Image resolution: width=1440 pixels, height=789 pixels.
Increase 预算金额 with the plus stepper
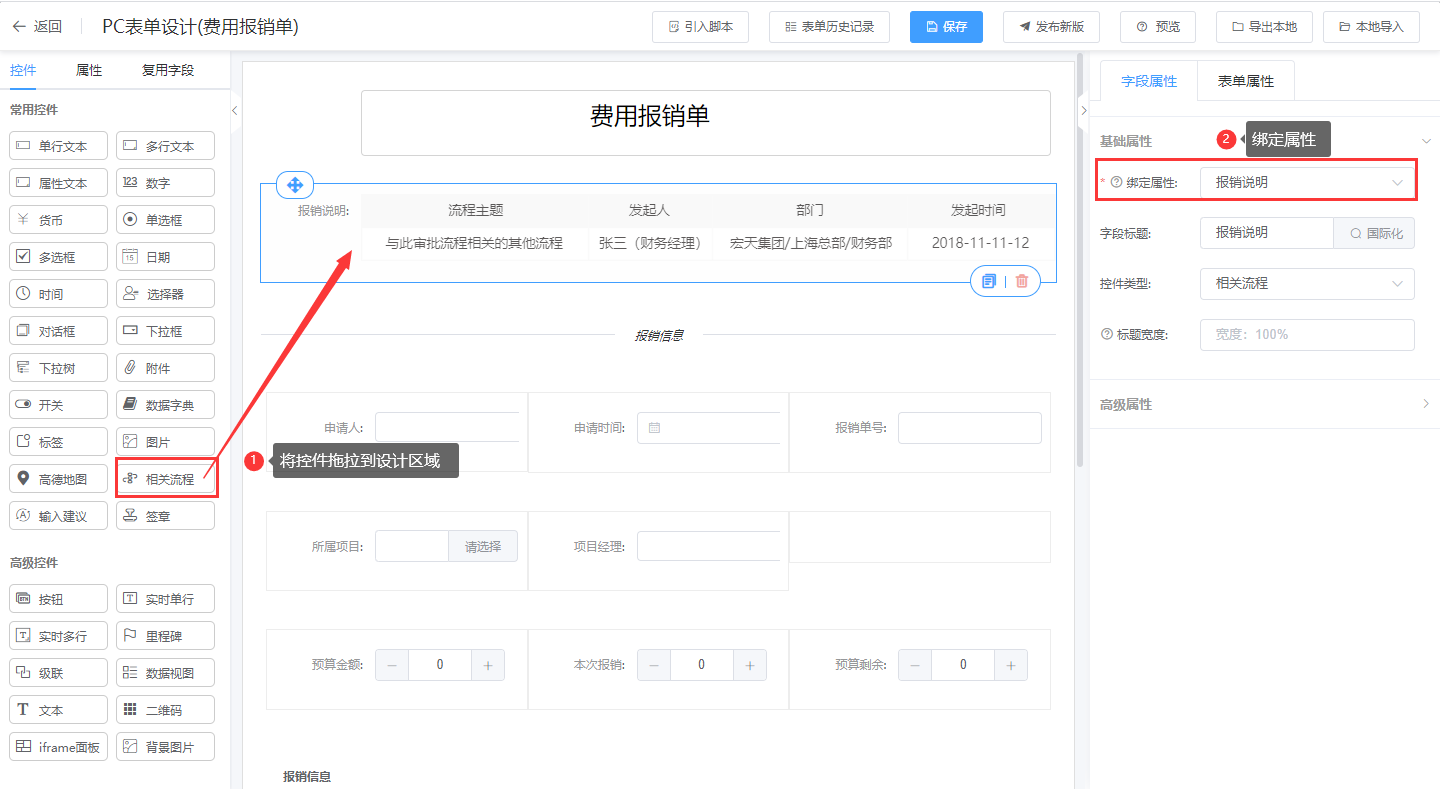tap(488, 665)
